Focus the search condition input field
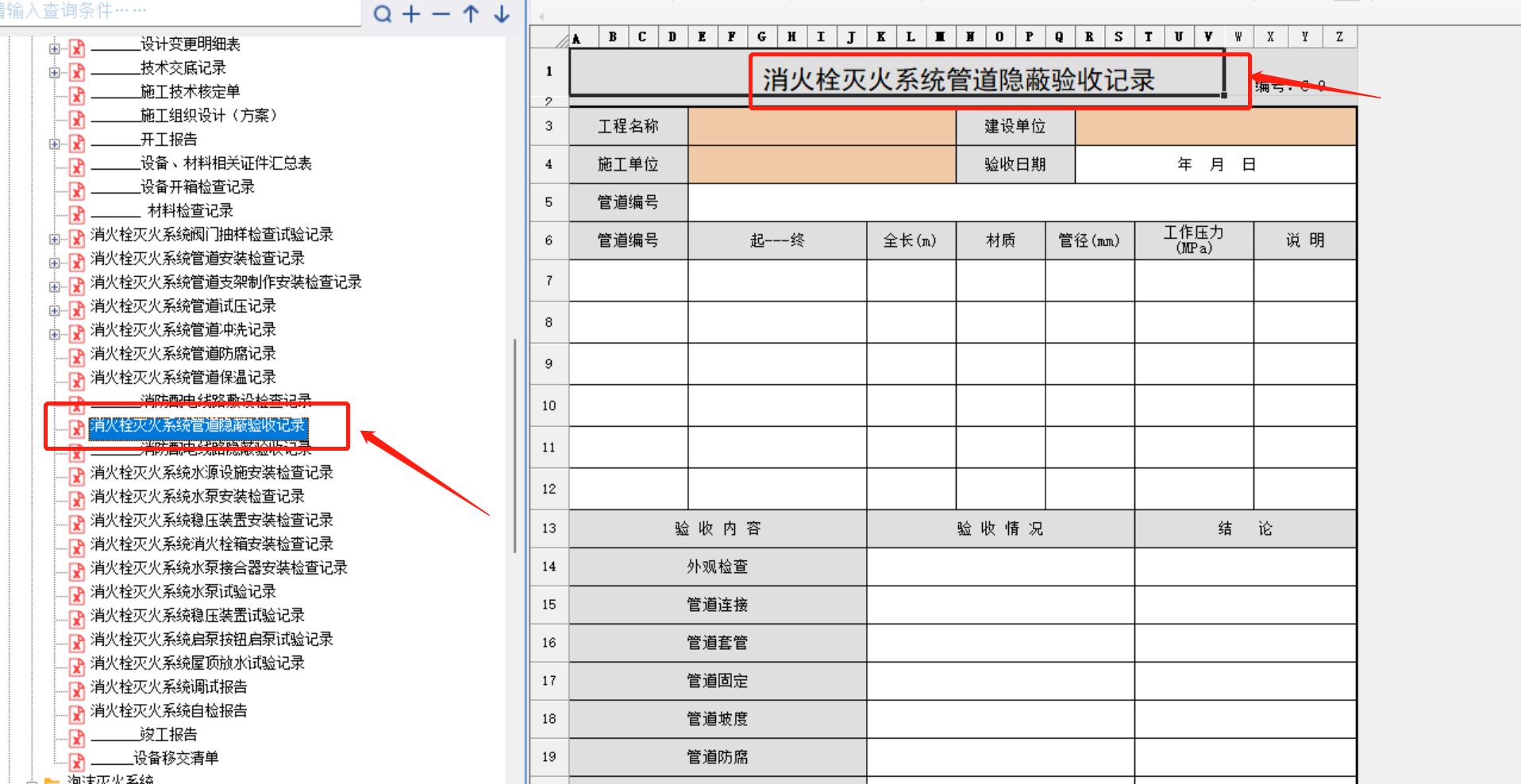 pyautogui.click(x=180, y=11)
